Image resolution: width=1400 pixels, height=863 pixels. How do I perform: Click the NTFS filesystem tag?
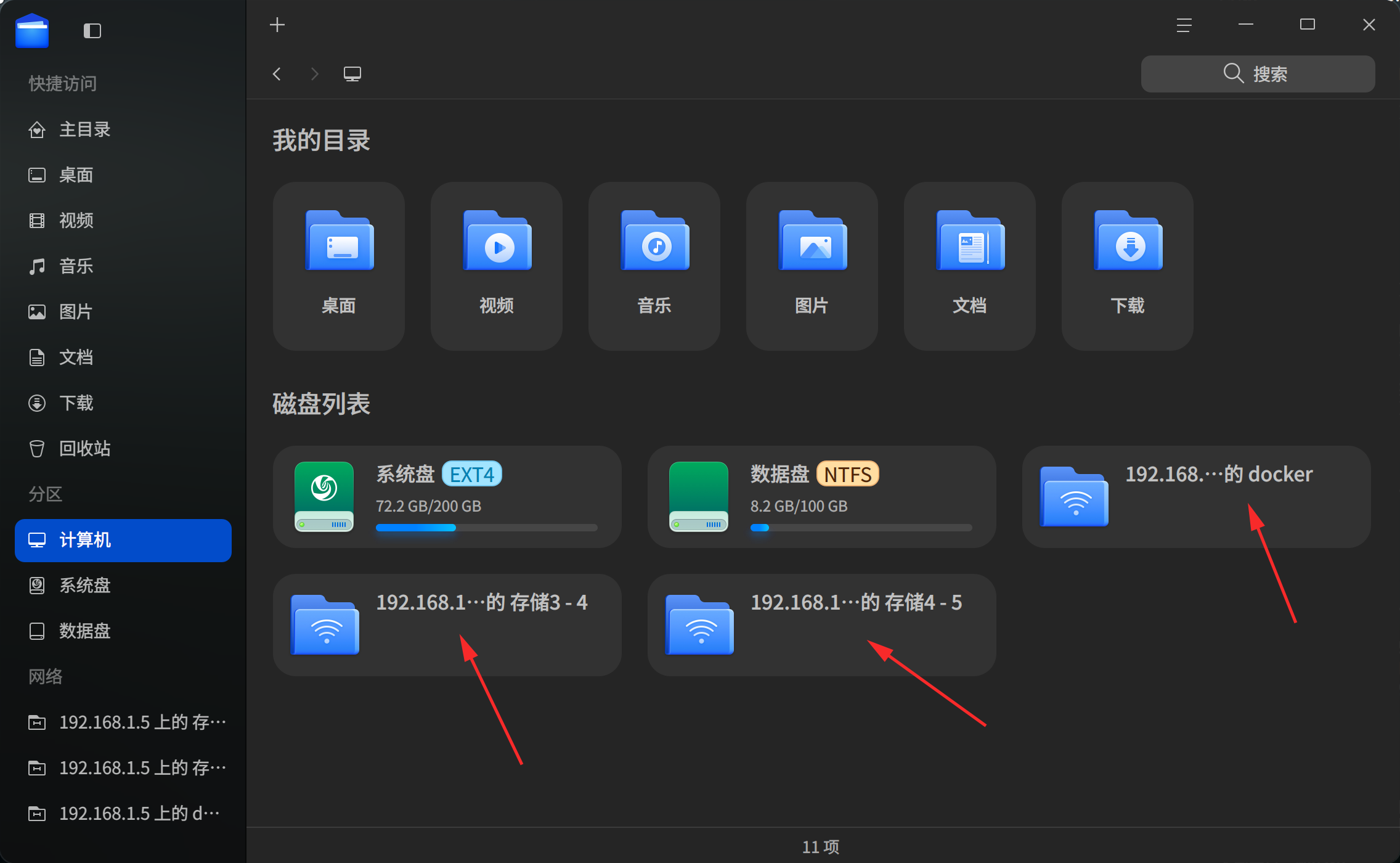tap(848, 474)
